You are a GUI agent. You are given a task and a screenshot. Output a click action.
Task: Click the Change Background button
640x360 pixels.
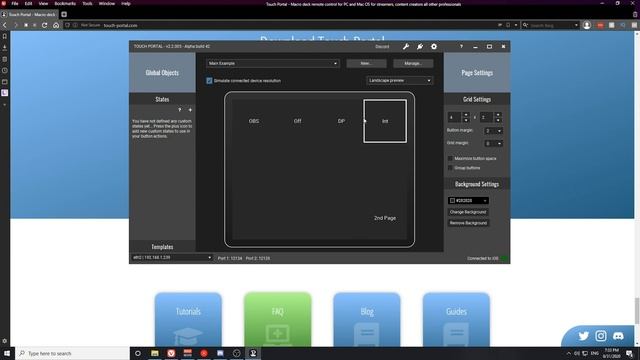468,212
